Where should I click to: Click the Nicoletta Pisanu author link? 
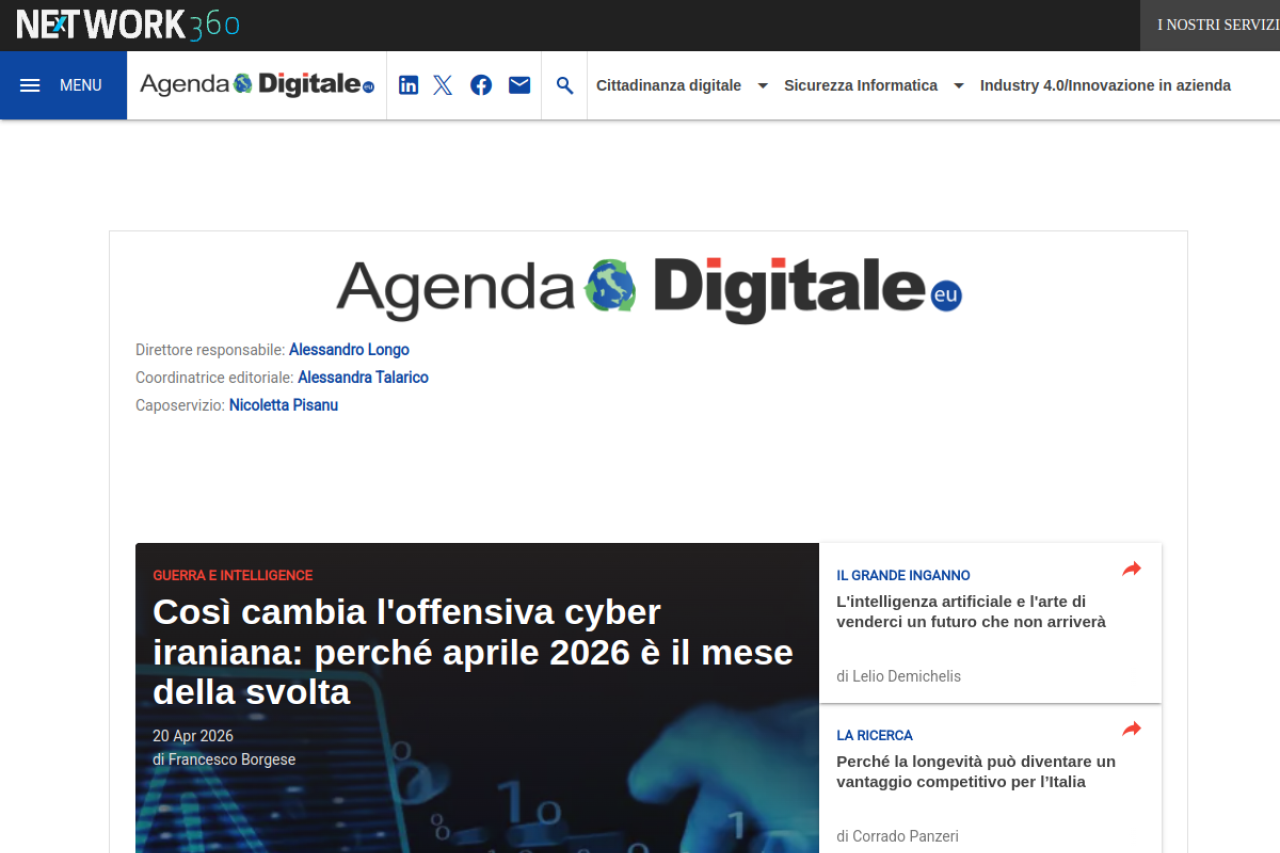click(x=283, y=406)
